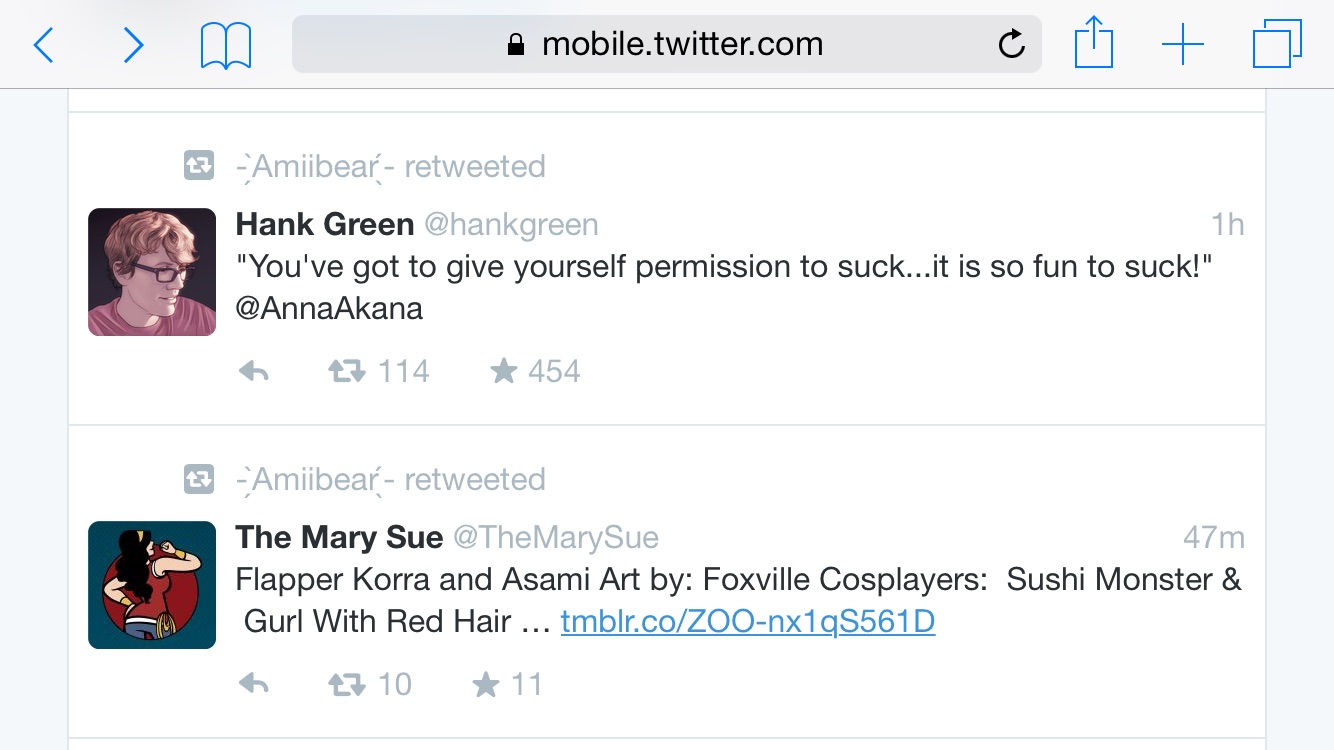Viewport: 1334px width, 750px height.
Task: Open the Safari share sheet icon
Action: click(x=1094, y=44)
